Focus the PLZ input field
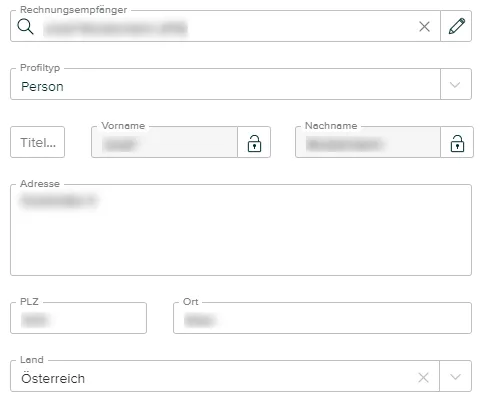This screenshot has width=481, height=406. point(78,318)
